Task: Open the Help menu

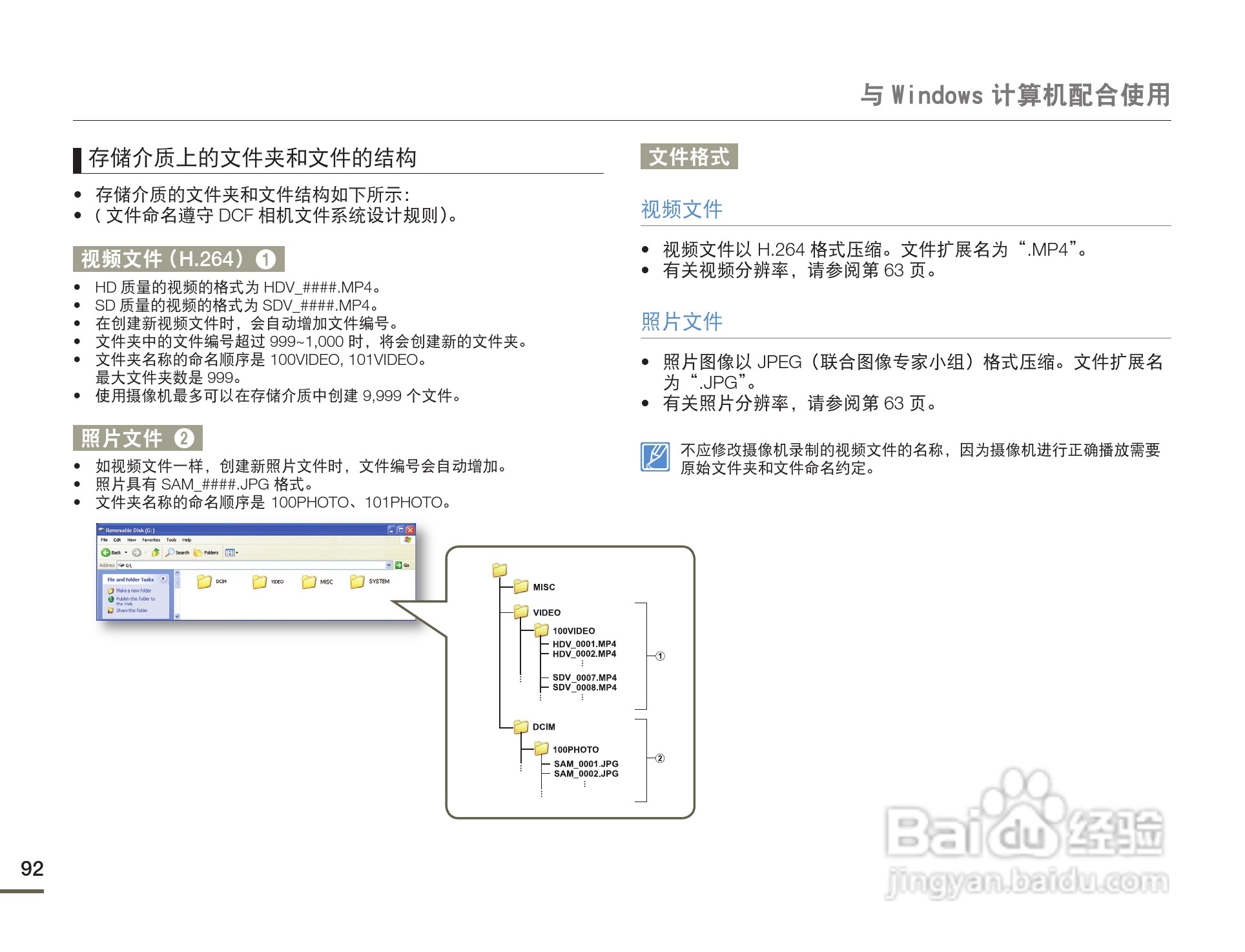Action: [x=187, y=540]
